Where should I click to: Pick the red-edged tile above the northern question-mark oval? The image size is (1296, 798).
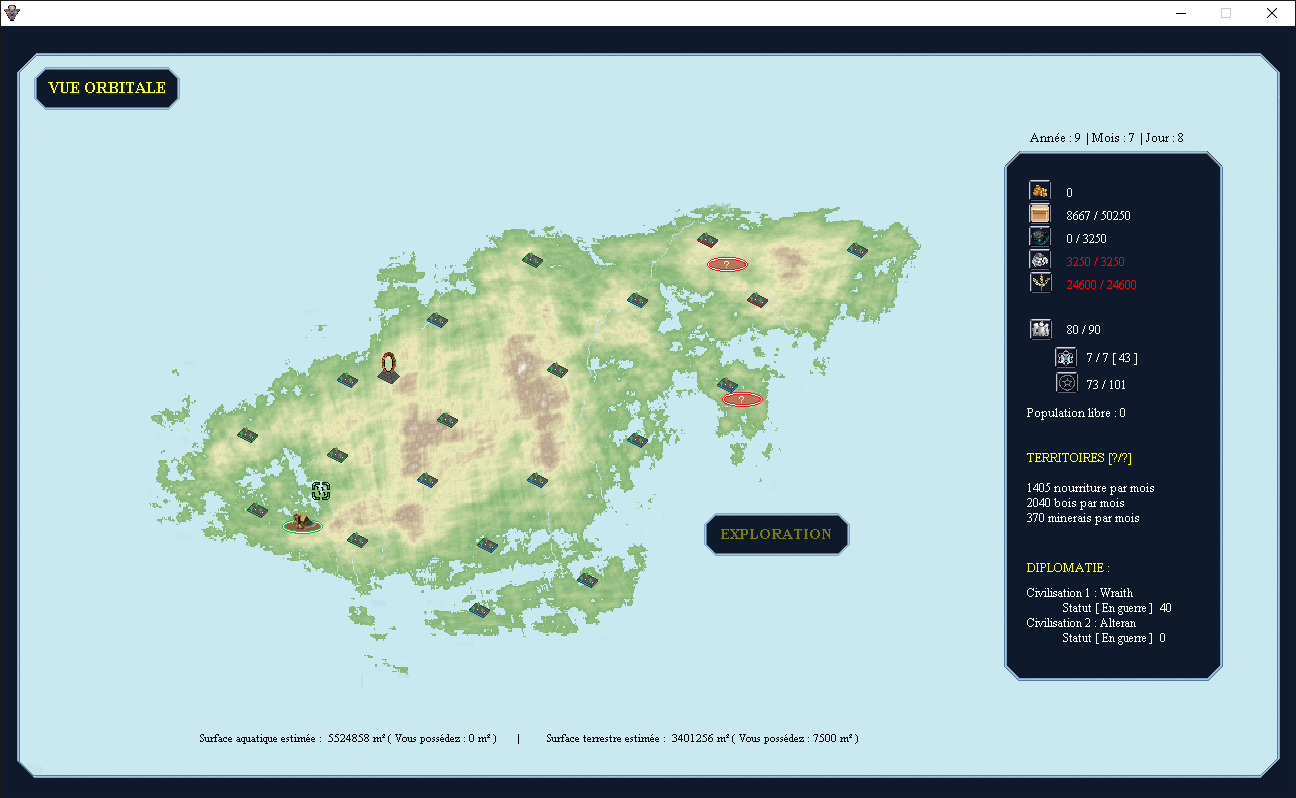coord(707,240)
